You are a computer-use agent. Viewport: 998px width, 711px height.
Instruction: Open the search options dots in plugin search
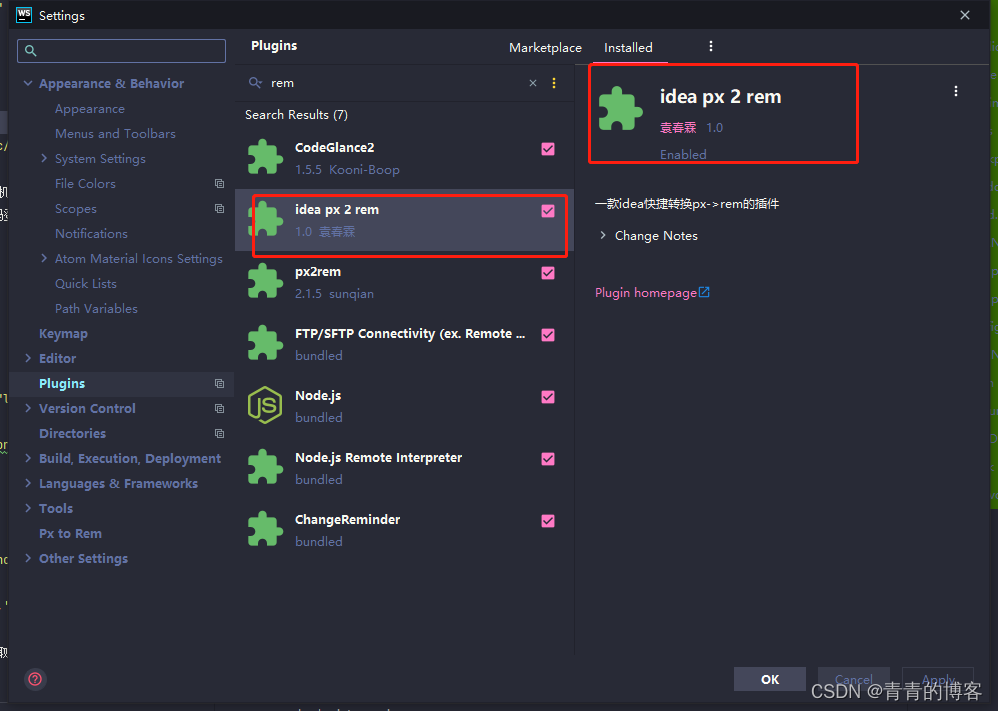(554, 83)
